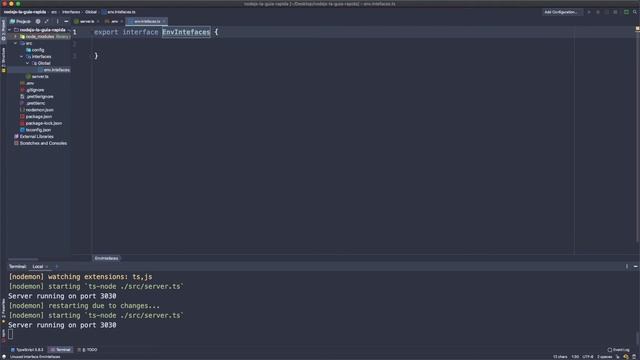Hide the Project panel with minus icon
This screenshot has width=640, height=360.
pyautogui.click(x=66, y=21)
